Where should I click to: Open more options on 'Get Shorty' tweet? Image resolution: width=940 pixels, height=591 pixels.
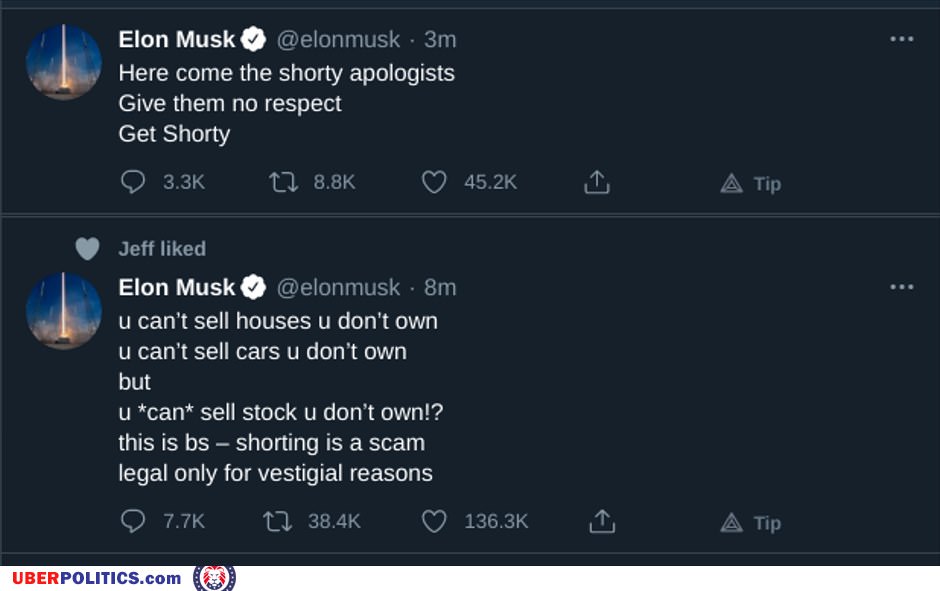pos(902,39)
